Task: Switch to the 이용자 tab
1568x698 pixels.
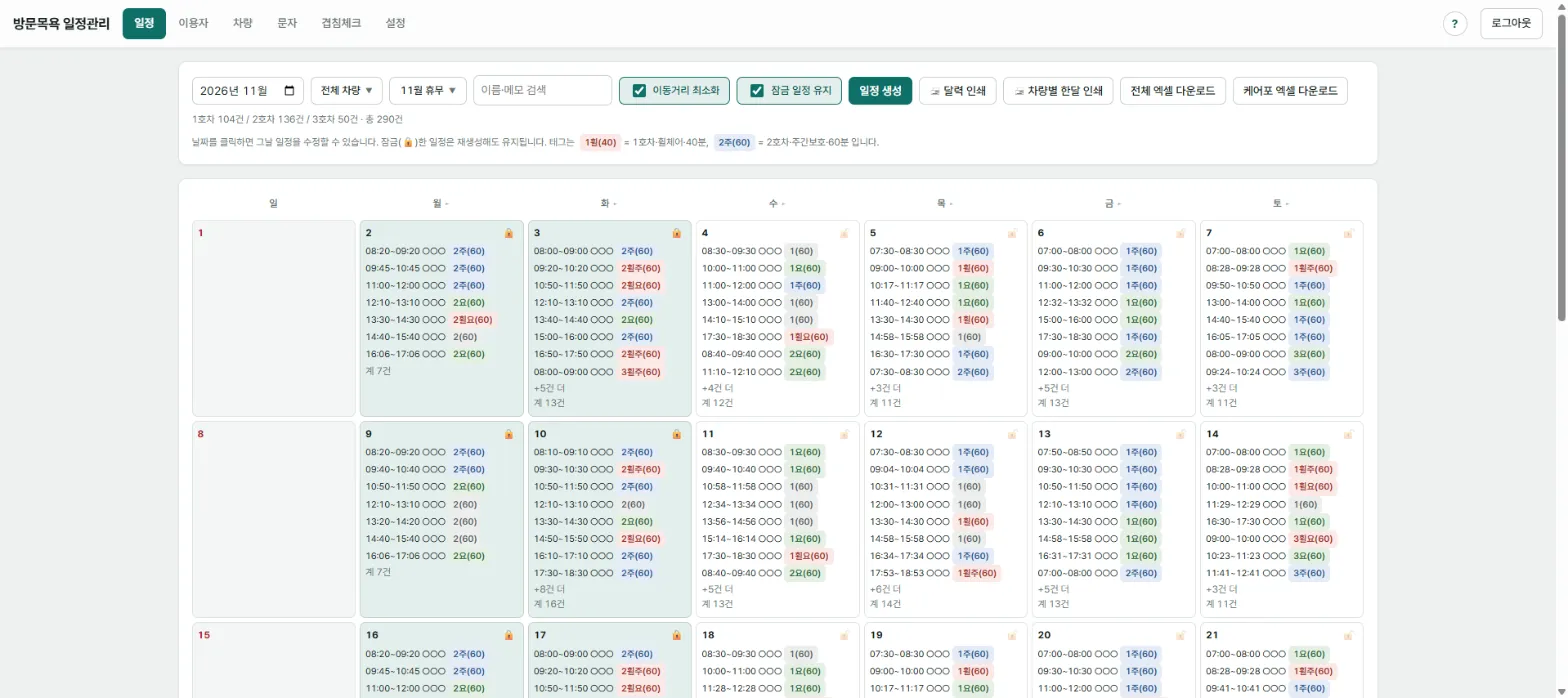Action: [193, 23]
